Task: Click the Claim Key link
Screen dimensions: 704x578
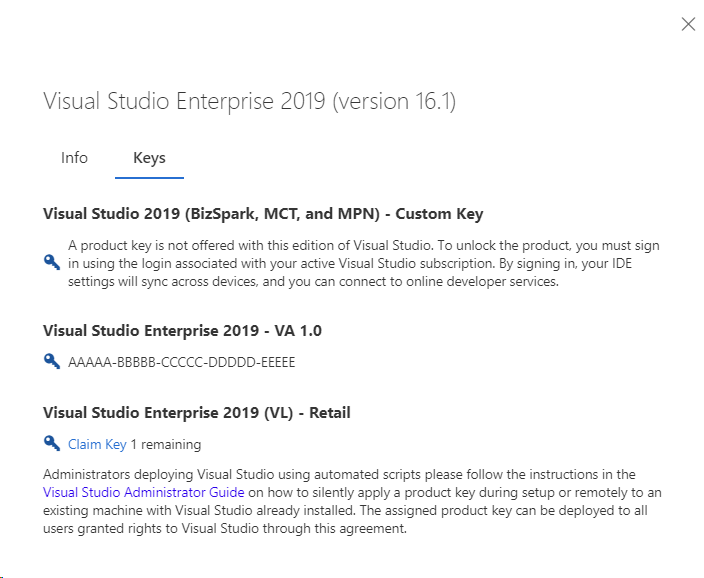Action: [97, 444]
